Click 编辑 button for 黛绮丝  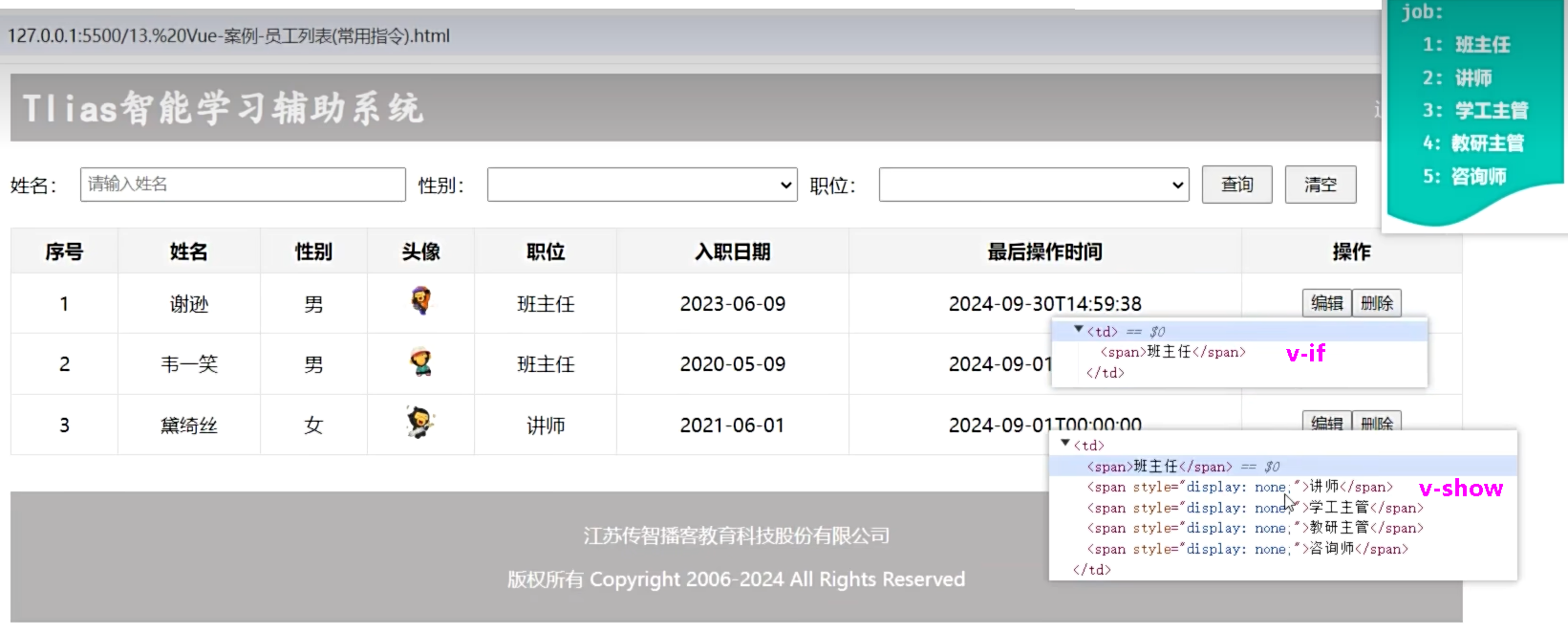coord(1326,422)
